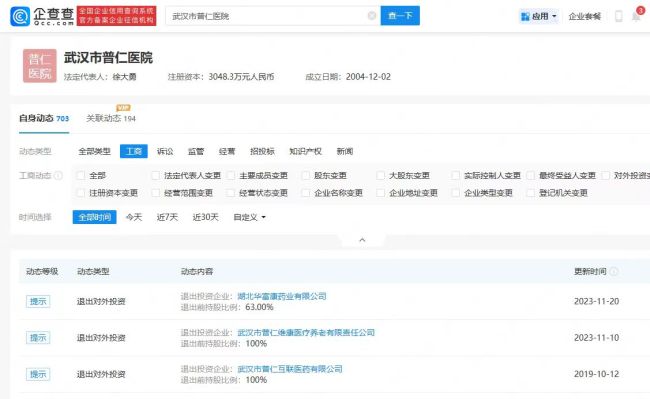
Task: Select the 全部时间 time filter
Action: click(x=95, y=217)
